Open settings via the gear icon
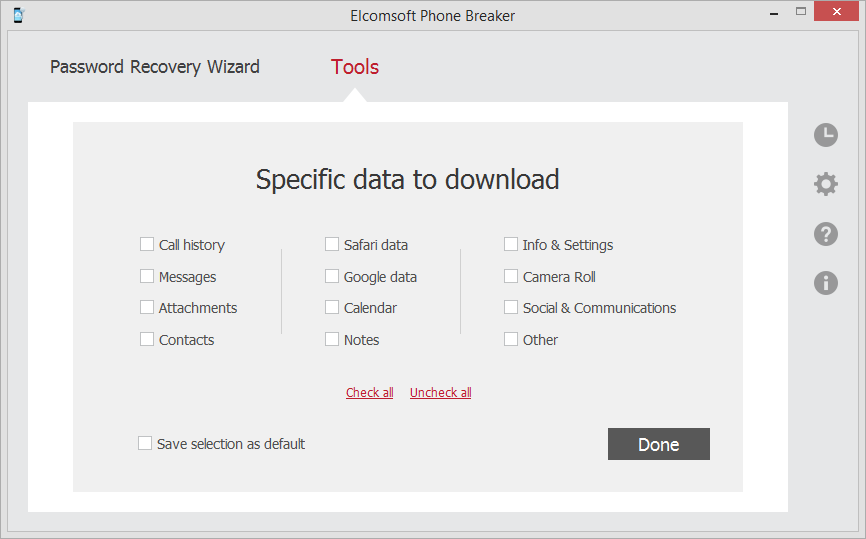This screenshot has height=539, width=866. pyautogui.click(x=825, y=184)
